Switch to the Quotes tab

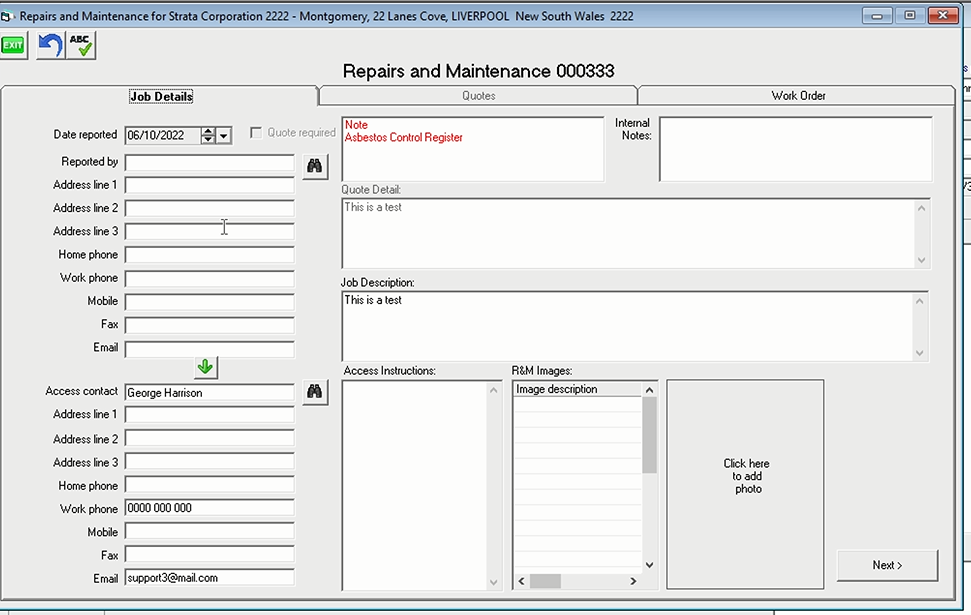(x=478, y=96)
